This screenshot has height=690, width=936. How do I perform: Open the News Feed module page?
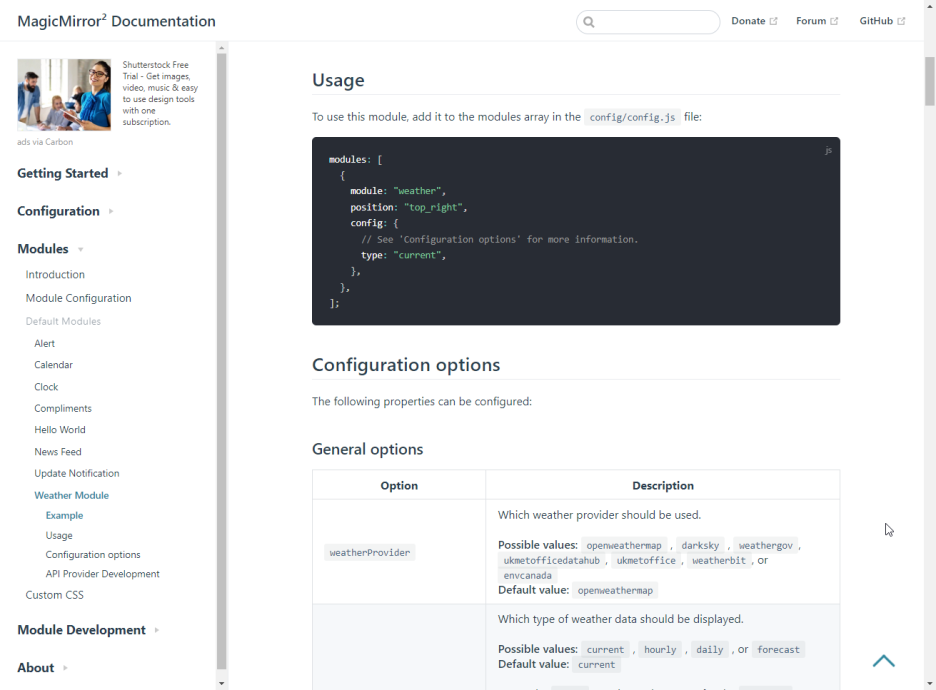(x=57, y=452)
